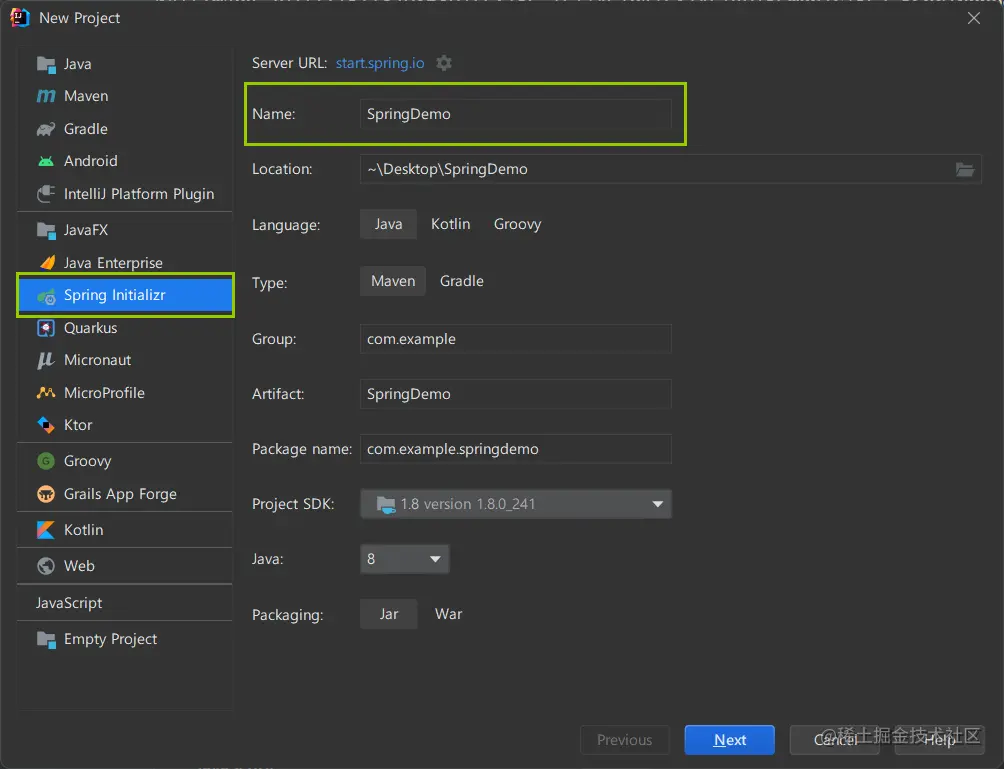
Task: Click the green Groovy icon in sidebar
Action: pos(46,461)
